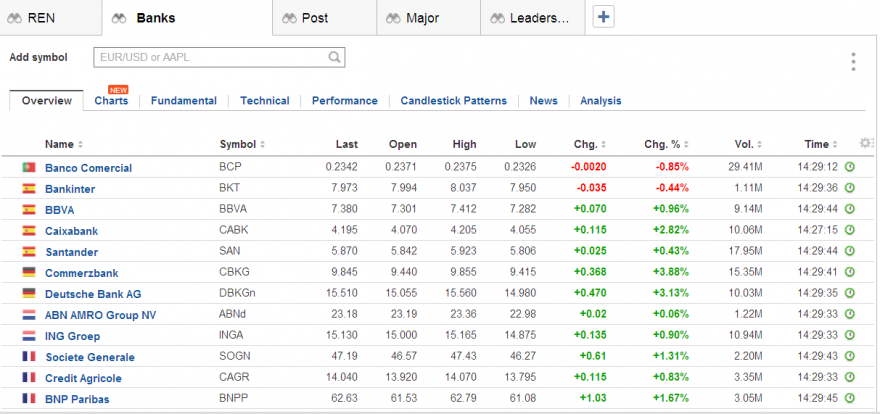Click binoculars icon on REN tab
The width and height of the screenshot is (880, 414).
pos(15,19)
